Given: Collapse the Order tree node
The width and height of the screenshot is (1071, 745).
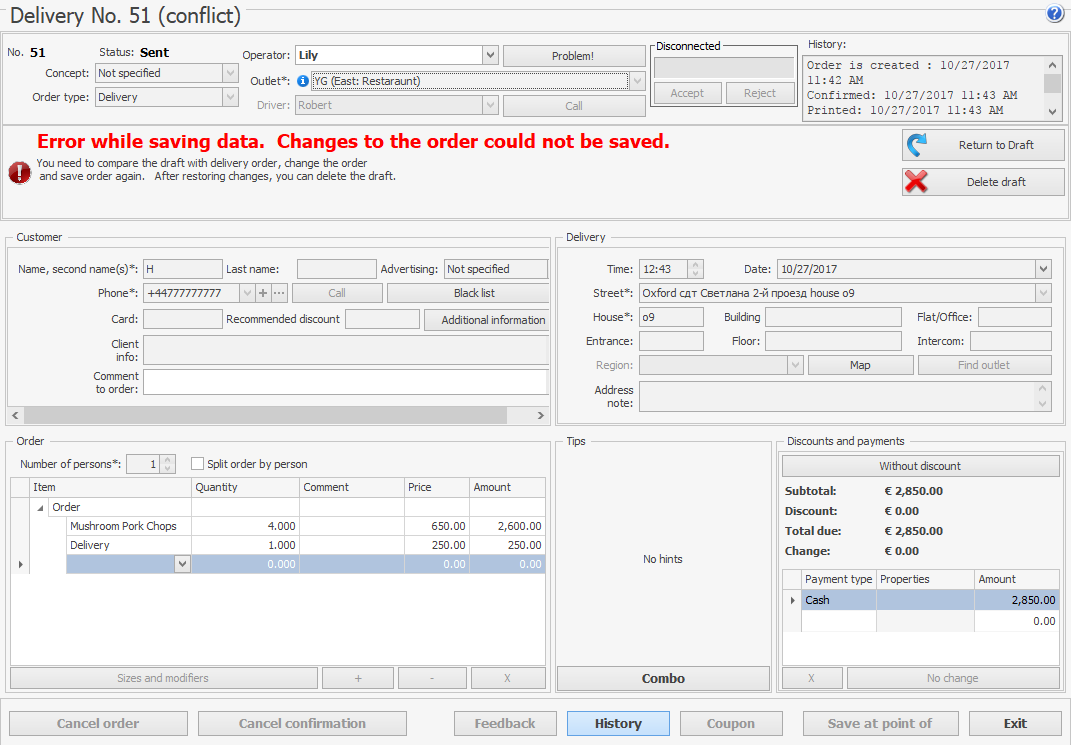Looking at the screenshot, I should (41, 508).
